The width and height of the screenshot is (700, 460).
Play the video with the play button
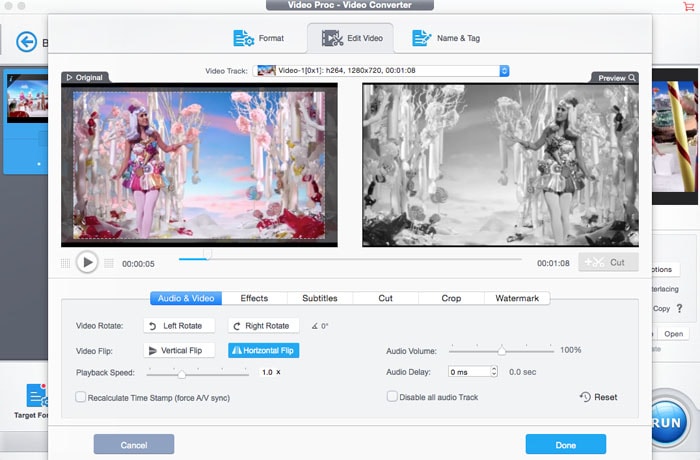coord(87,263)
